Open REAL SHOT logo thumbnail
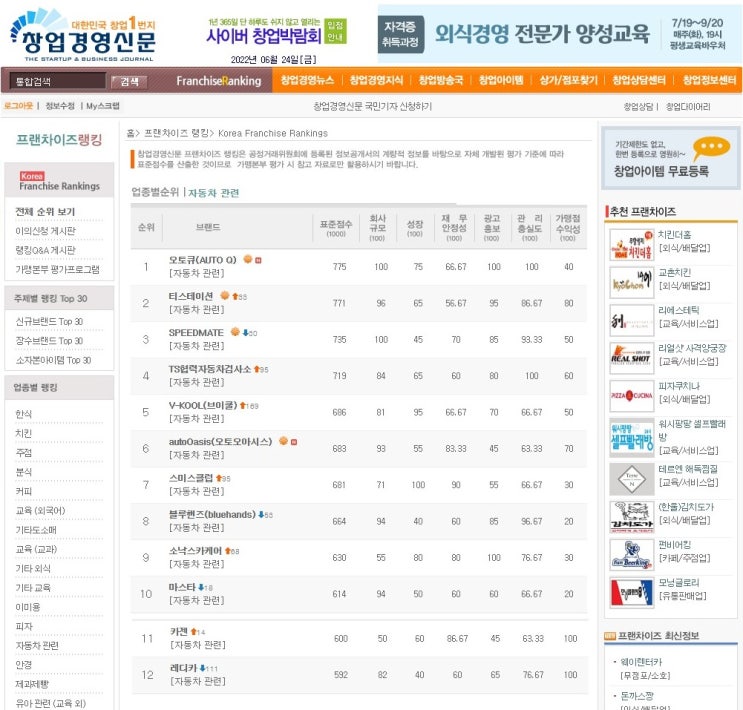The height and width of the screenshot is (710, 743). pos(632,358)
